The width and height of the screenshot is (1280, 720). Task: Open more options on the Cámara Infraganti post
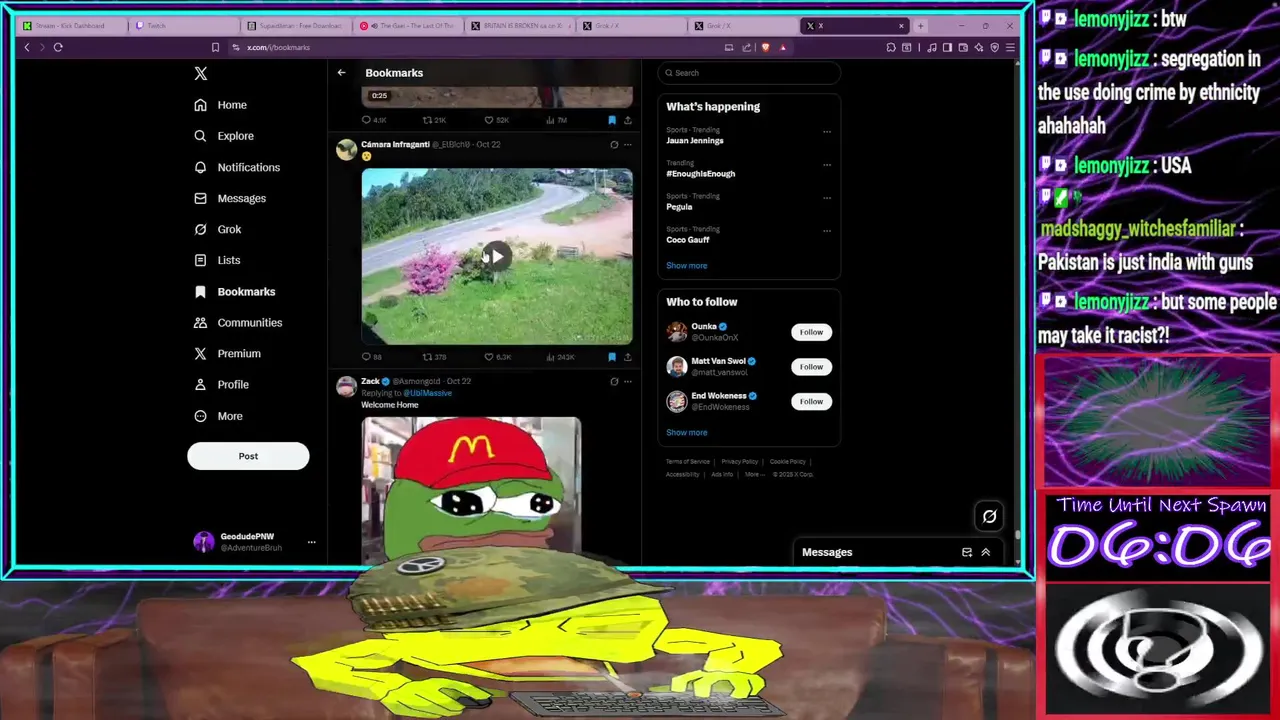(628, 144)
